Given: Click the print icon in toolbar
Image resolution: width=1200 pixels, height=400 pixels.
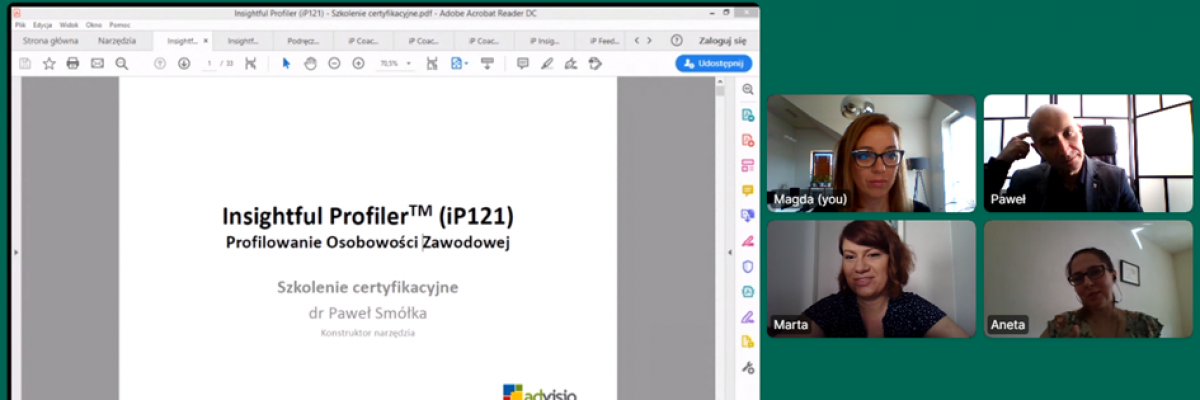Looking at the screenshot, I should click(73, 63).
